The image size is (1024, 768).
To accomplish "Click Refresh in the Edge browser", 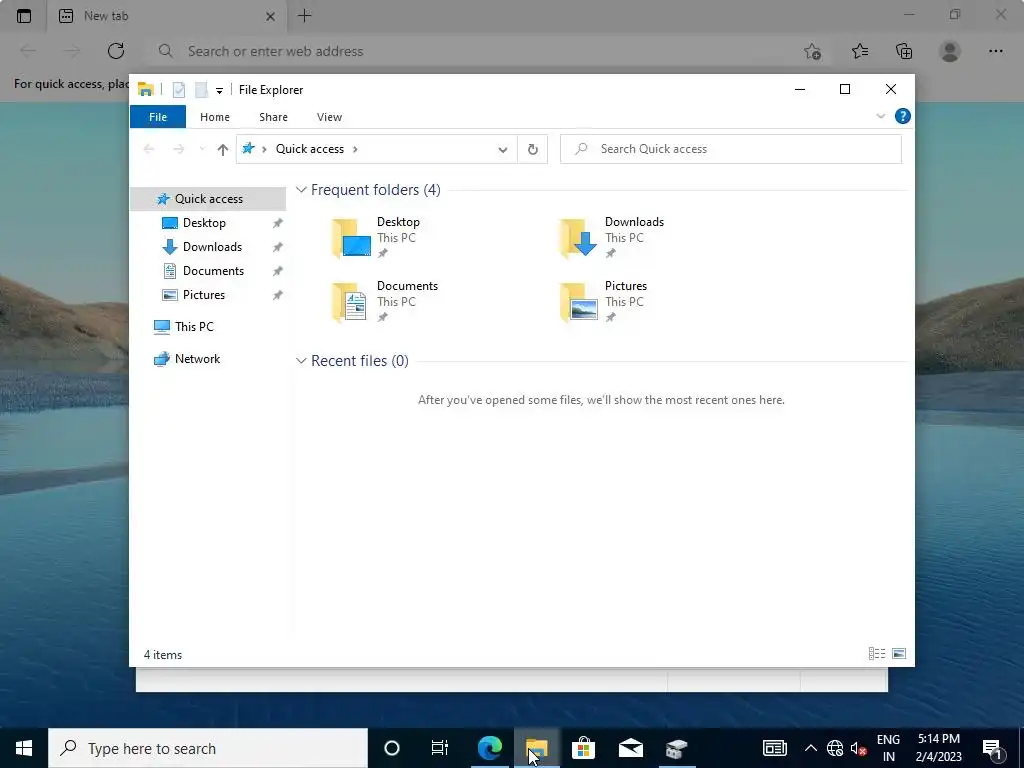I will [x=116, y=51].
